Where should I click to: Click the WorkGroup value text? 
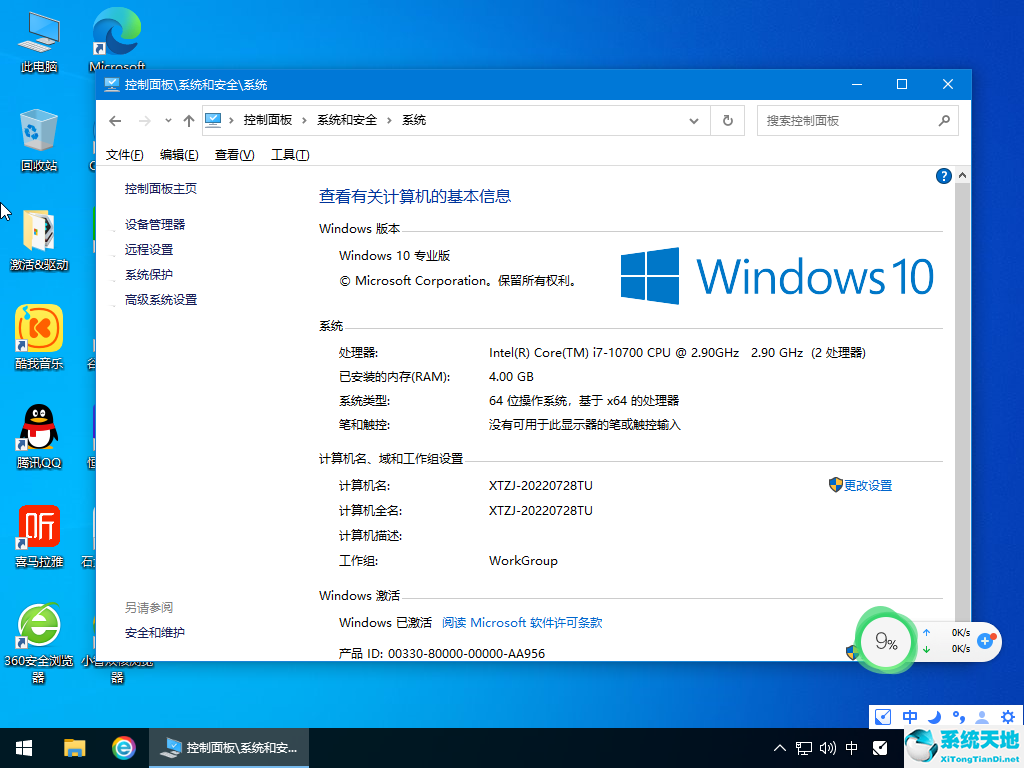tap(523, 560)
